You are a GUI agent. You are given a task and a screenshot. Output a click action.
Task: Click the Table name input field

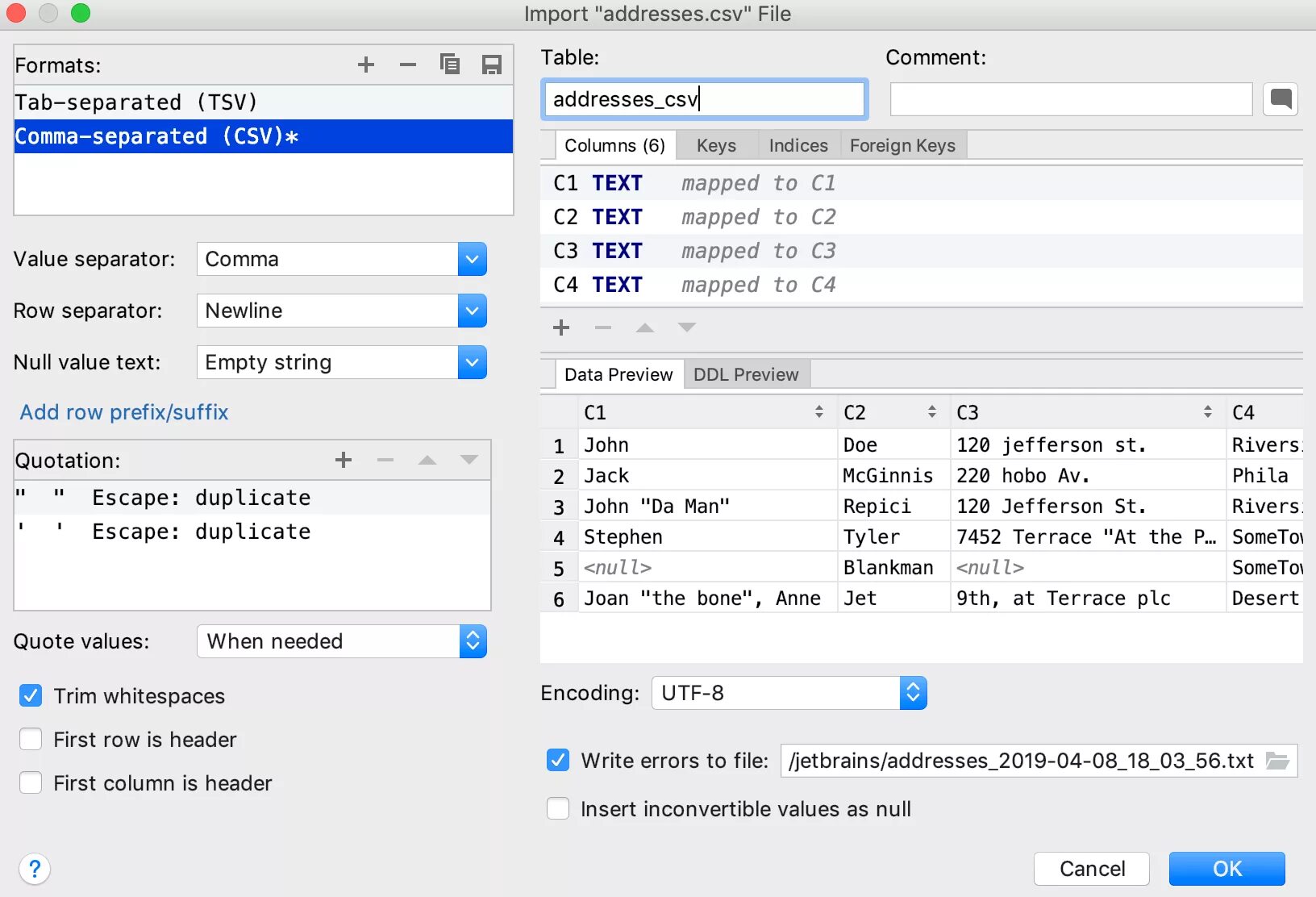point(703,99)
